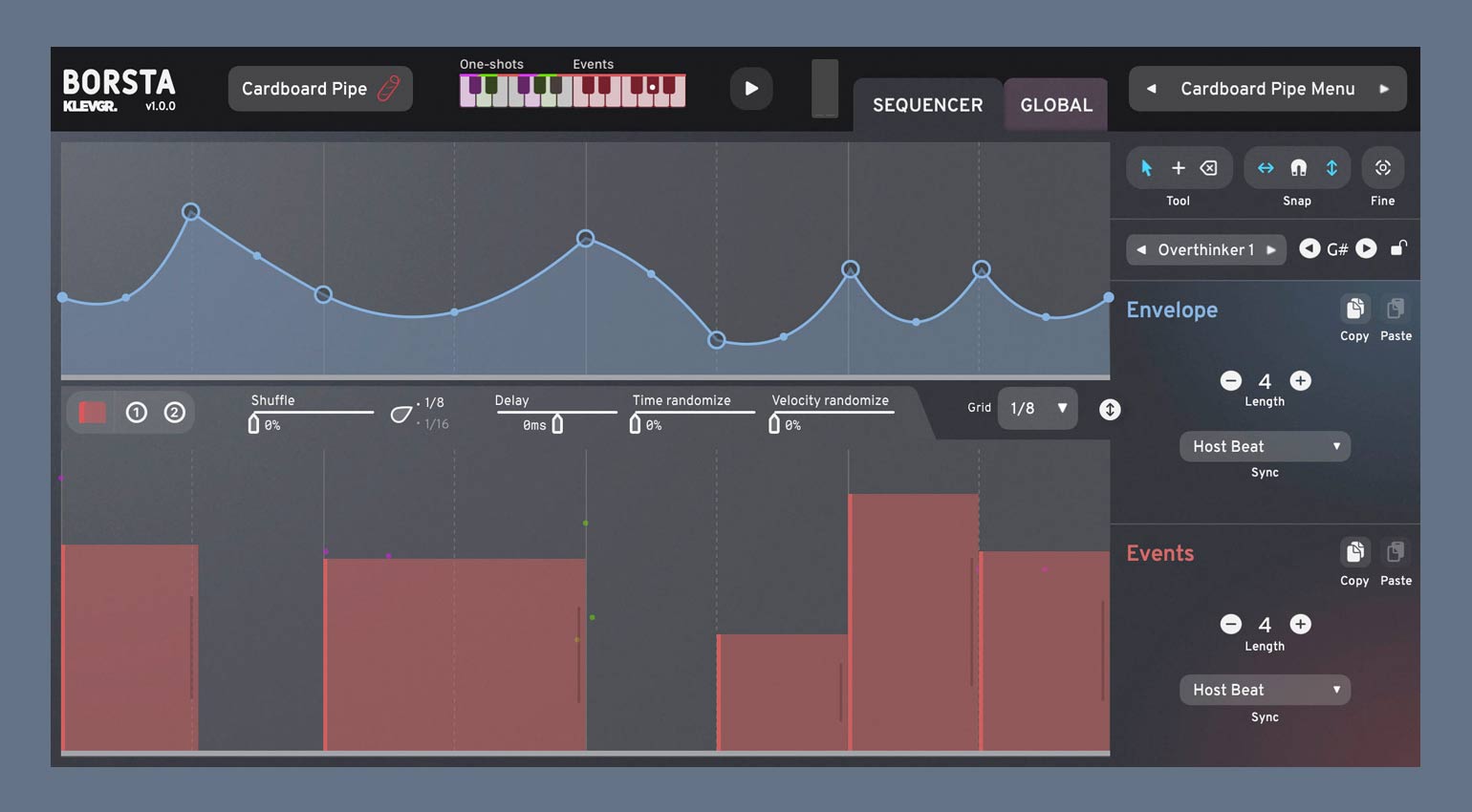Click the lock icon beside G#

(x=1398, y=248)
